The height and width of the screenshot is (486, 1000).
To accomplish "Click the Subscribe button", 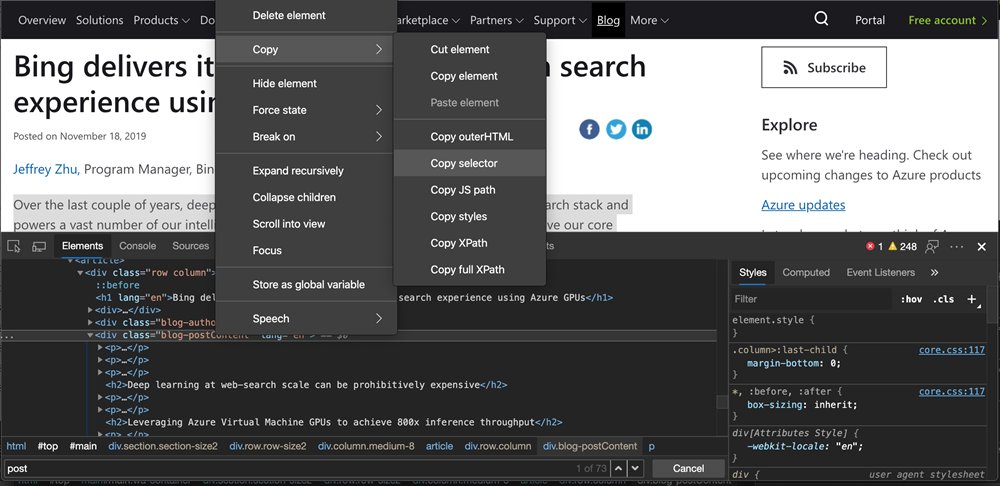I will tap(824, 67).
